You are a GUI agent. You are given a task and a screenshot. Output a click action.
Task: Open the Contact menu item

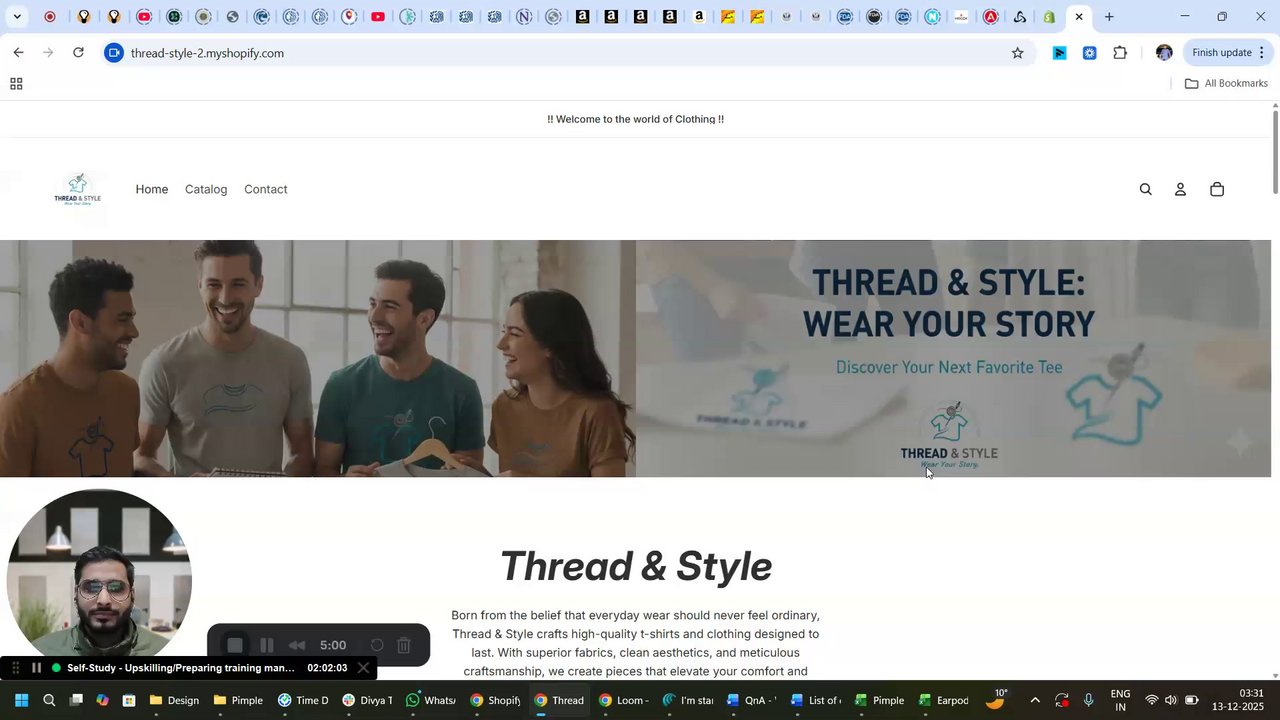(266, 189)
